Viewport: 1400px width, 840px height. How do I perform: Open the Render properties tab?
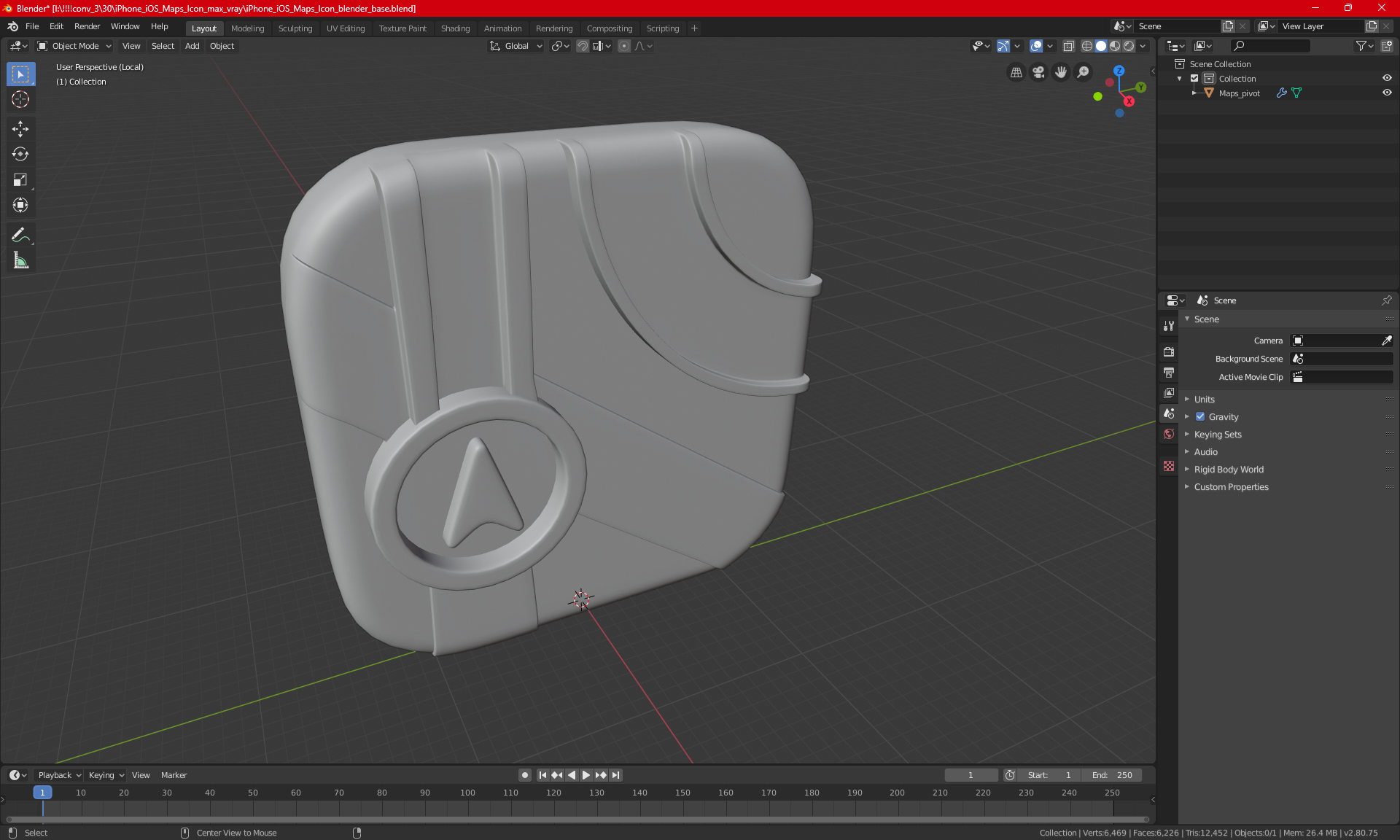(1169, 351)
